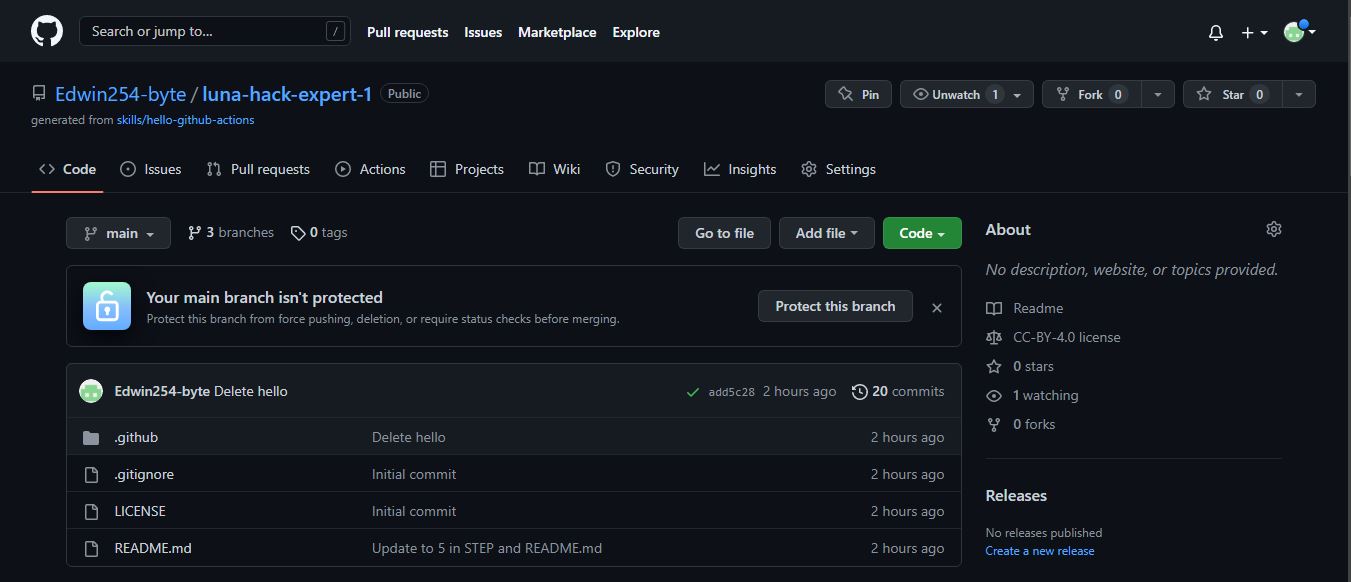
Task: Expand the Unwatch notification options arrow
Action: [1018, 94]
